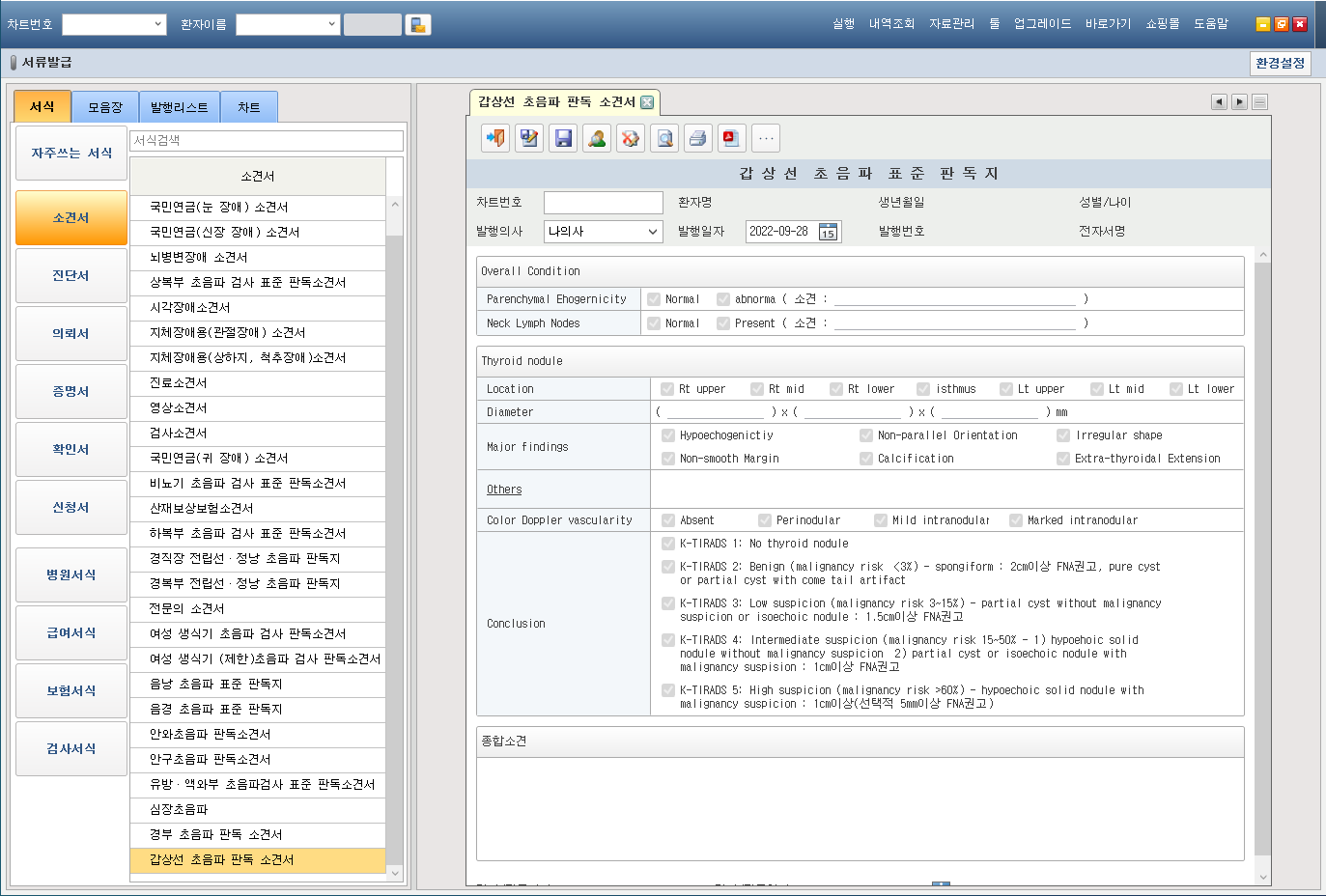Click the patient search icon
1326x896 pixels.
click(597, 138)
